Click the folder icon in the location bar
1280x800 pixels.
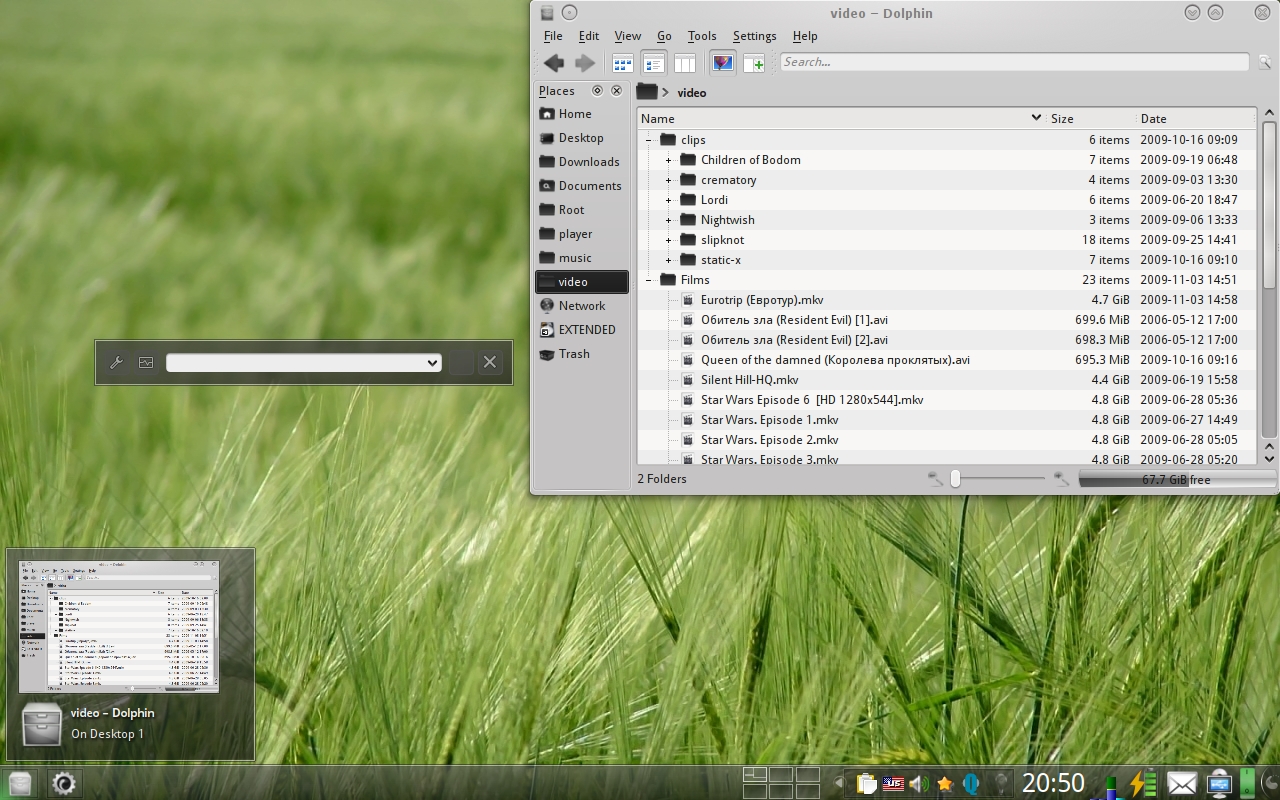647,92
